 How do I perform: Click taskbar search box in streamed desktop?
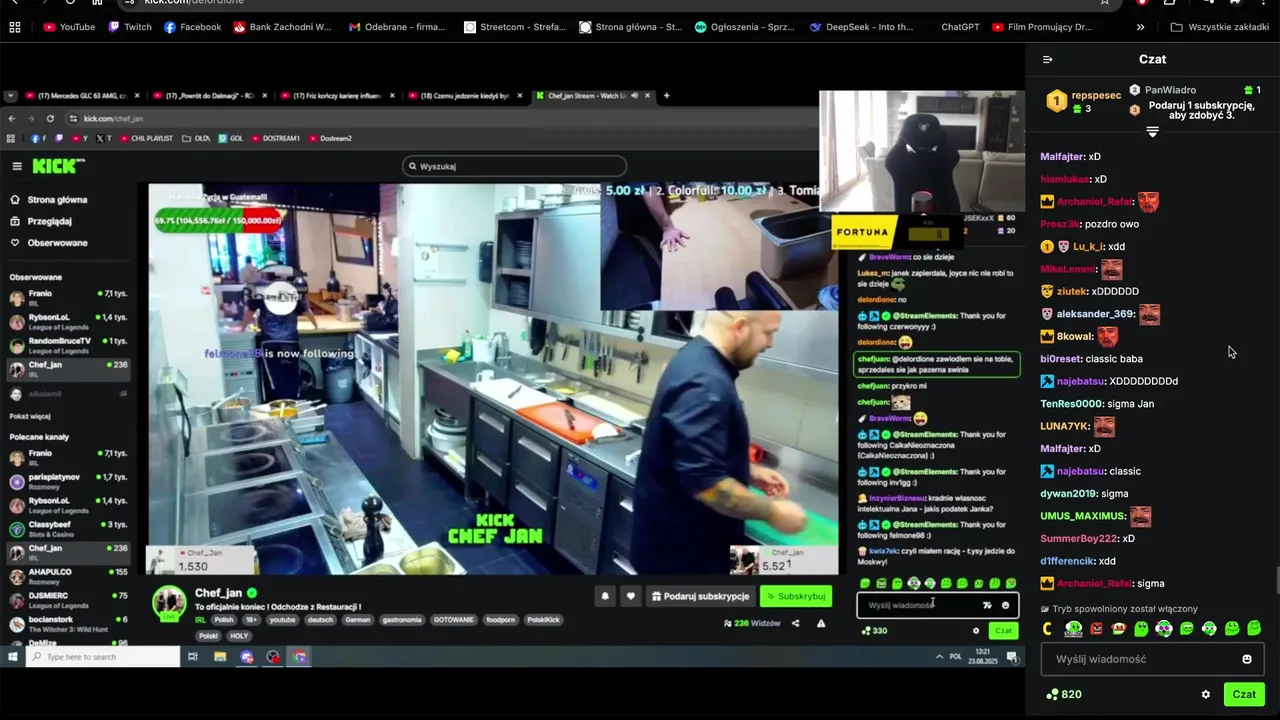(x=103, y=657)
